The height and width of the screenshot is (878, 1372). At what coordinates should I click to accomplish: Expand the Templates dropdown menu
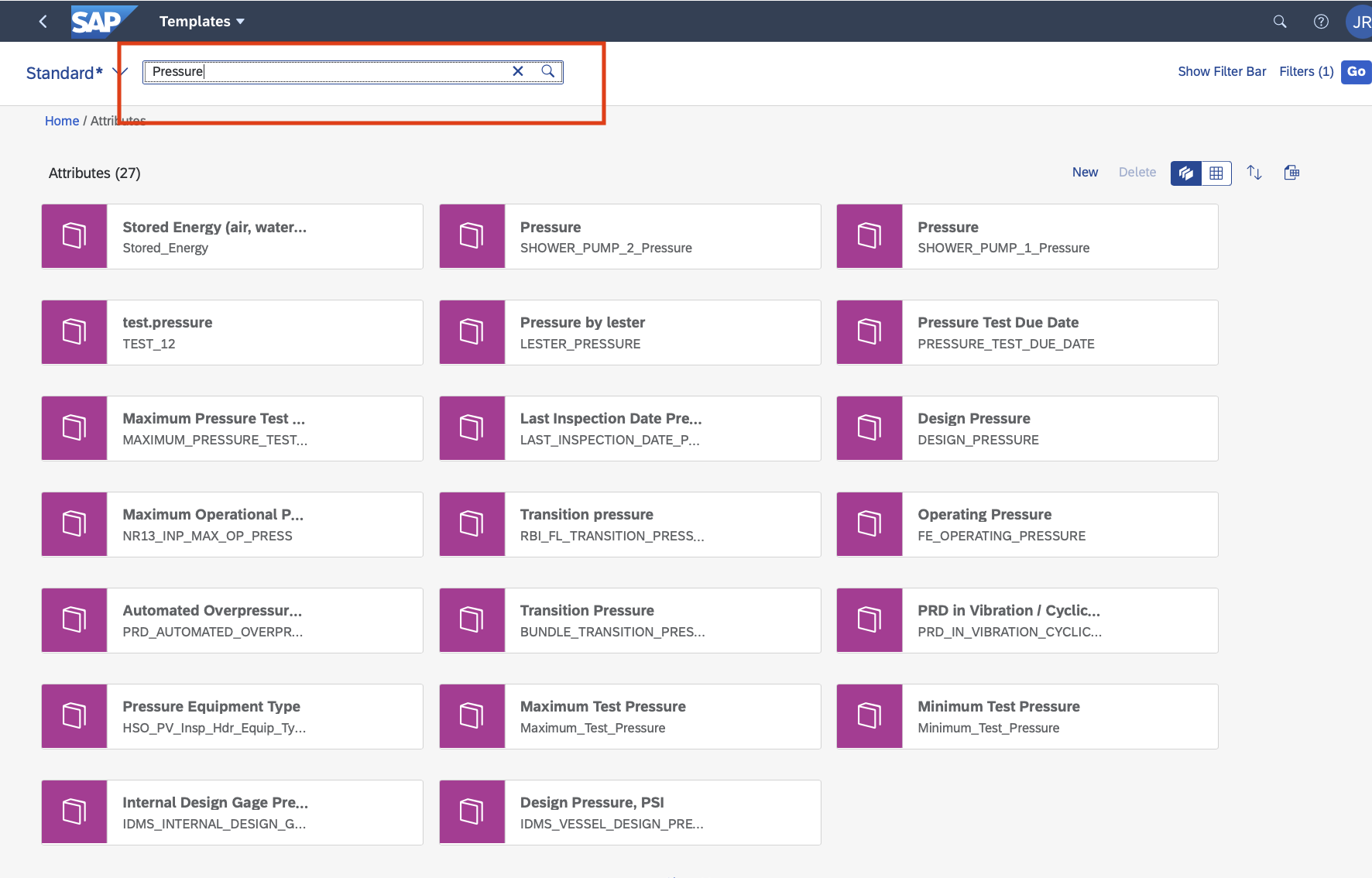pos(202,22)
